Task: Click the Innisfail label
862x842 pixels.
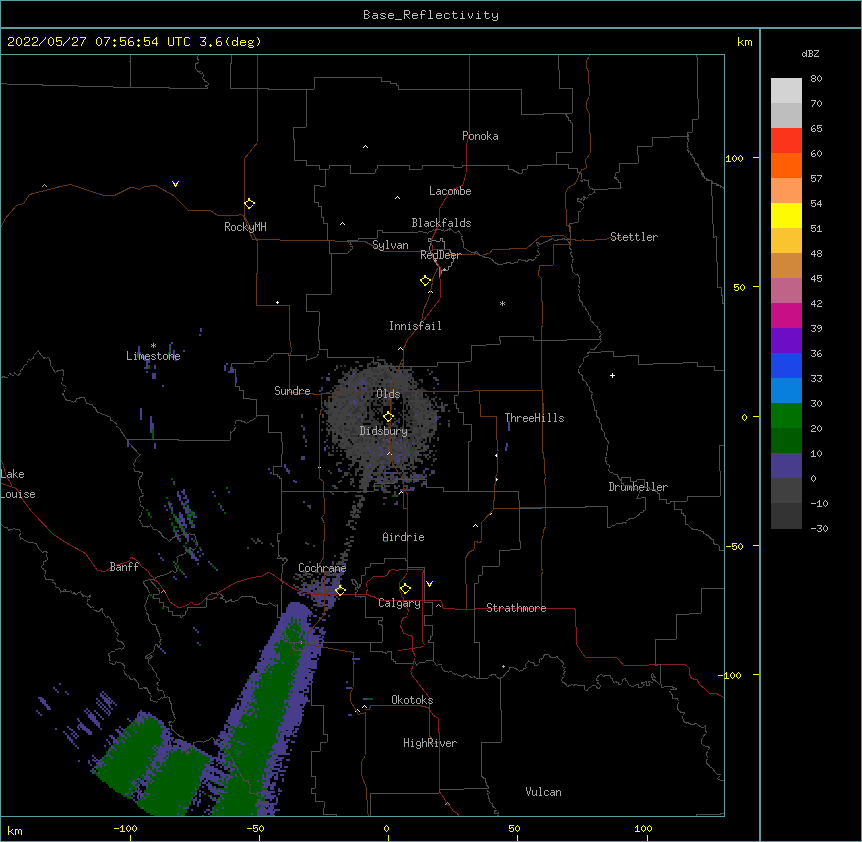Action: pos(415,326)
